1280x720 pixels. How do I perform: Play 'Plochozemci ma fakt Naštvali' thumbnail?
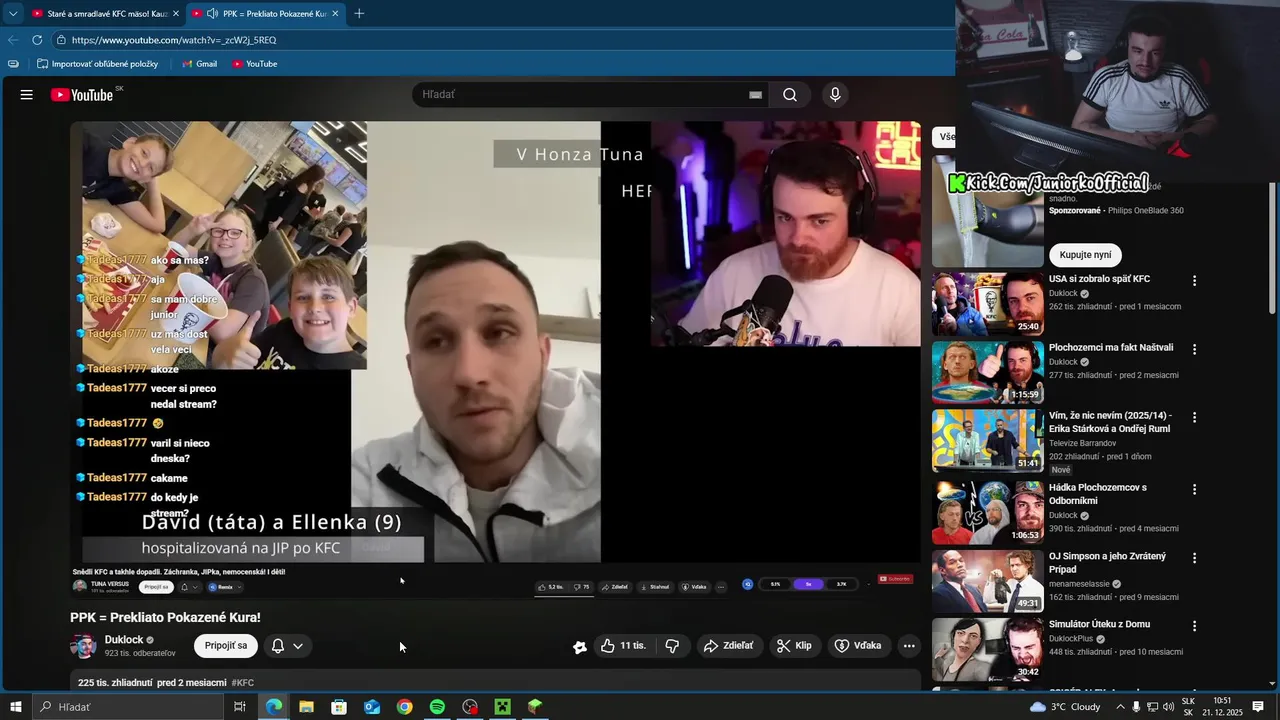[987, 372]
